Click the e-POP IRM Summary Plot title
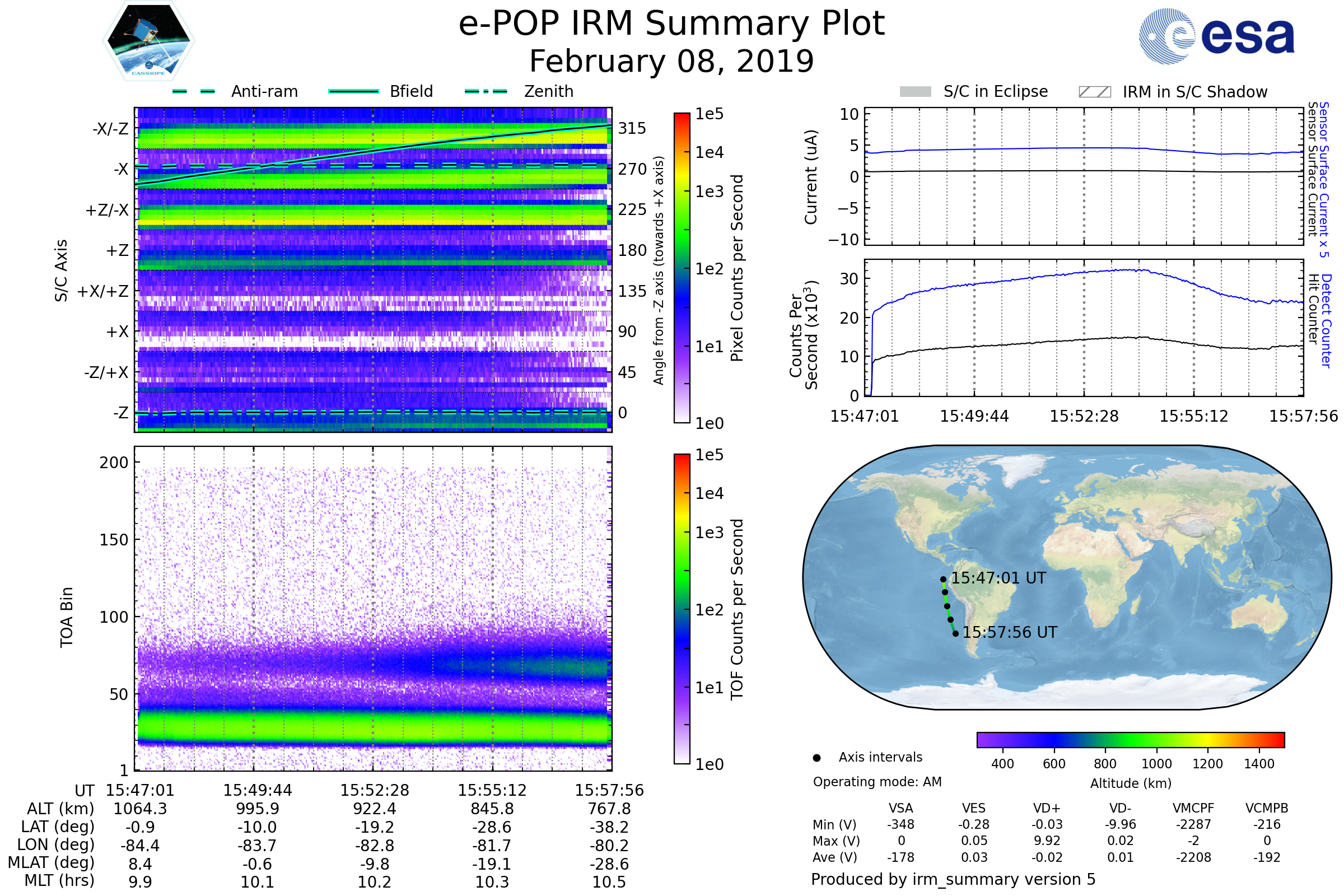1344x896 pixels. tap(671, 24)
